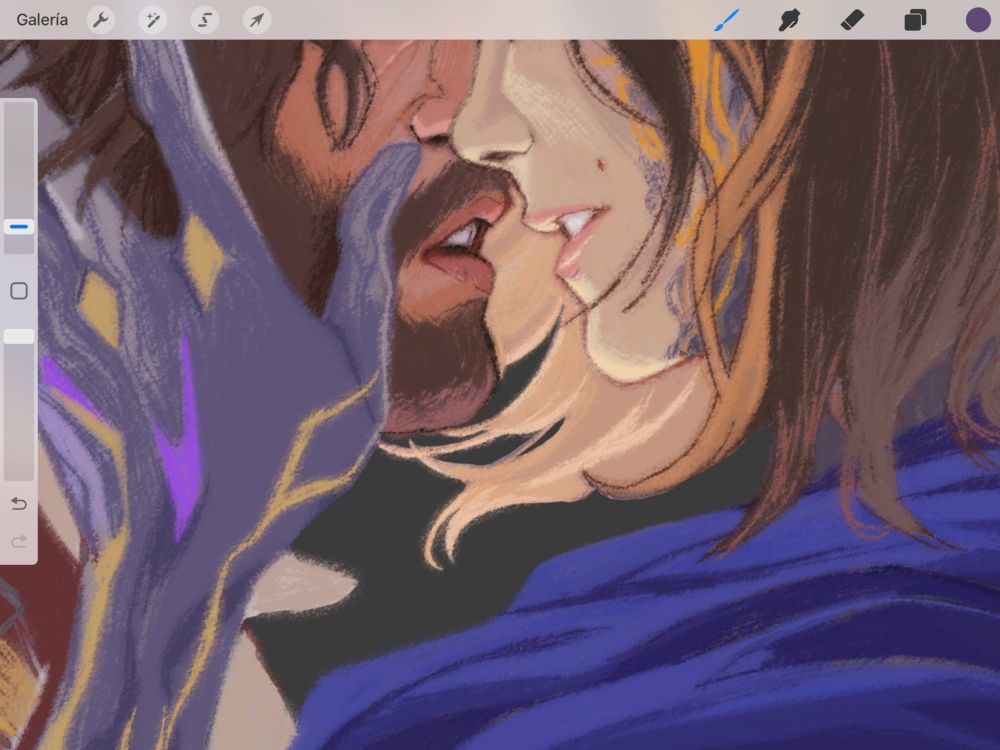Open the Layers panel
This screenshot has width=1000, height=750.
915,20
